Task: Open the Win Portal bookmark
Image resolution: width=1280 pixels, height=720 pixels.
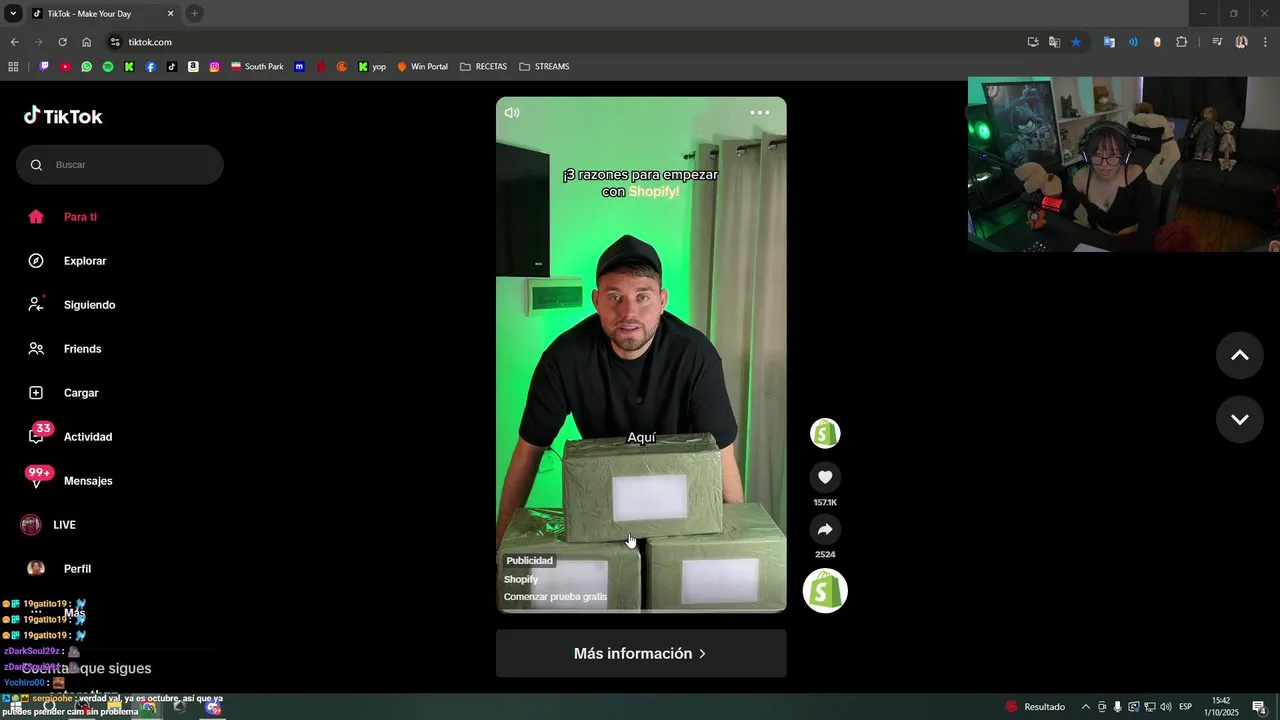Action: pos(423,67)
